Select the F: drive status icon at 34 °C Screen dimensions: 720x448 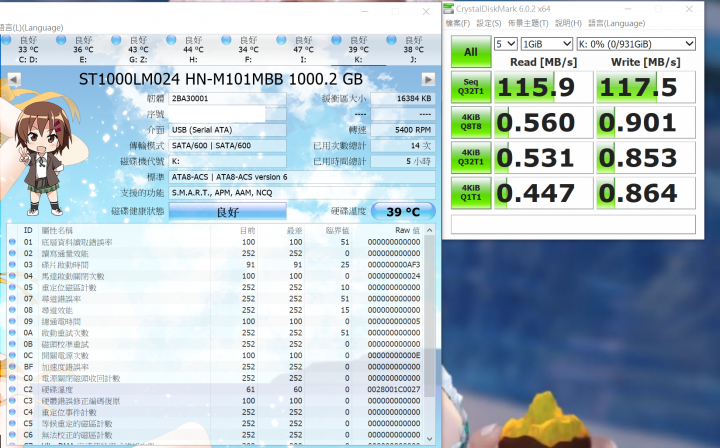click(x=226, y=40)
